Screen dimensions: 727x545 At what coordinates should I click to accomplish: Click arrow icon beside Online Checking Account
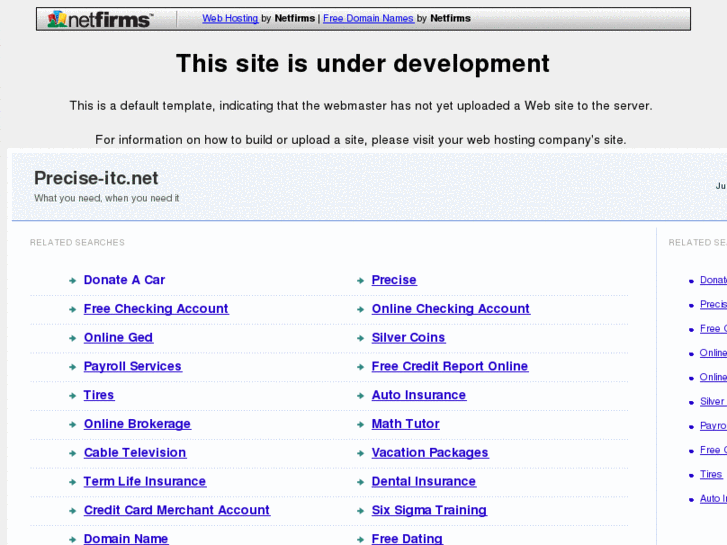[360, 309]
